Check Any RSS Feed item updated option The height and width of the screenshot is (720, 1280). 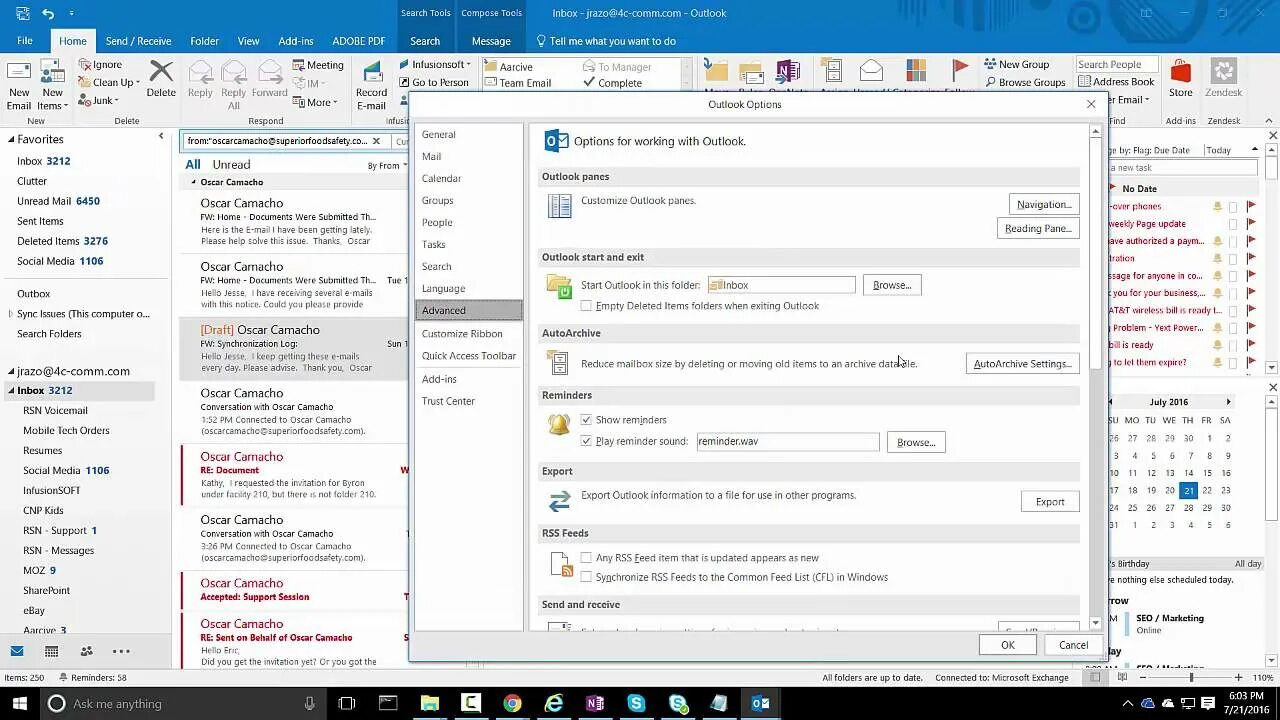[586, 558]
